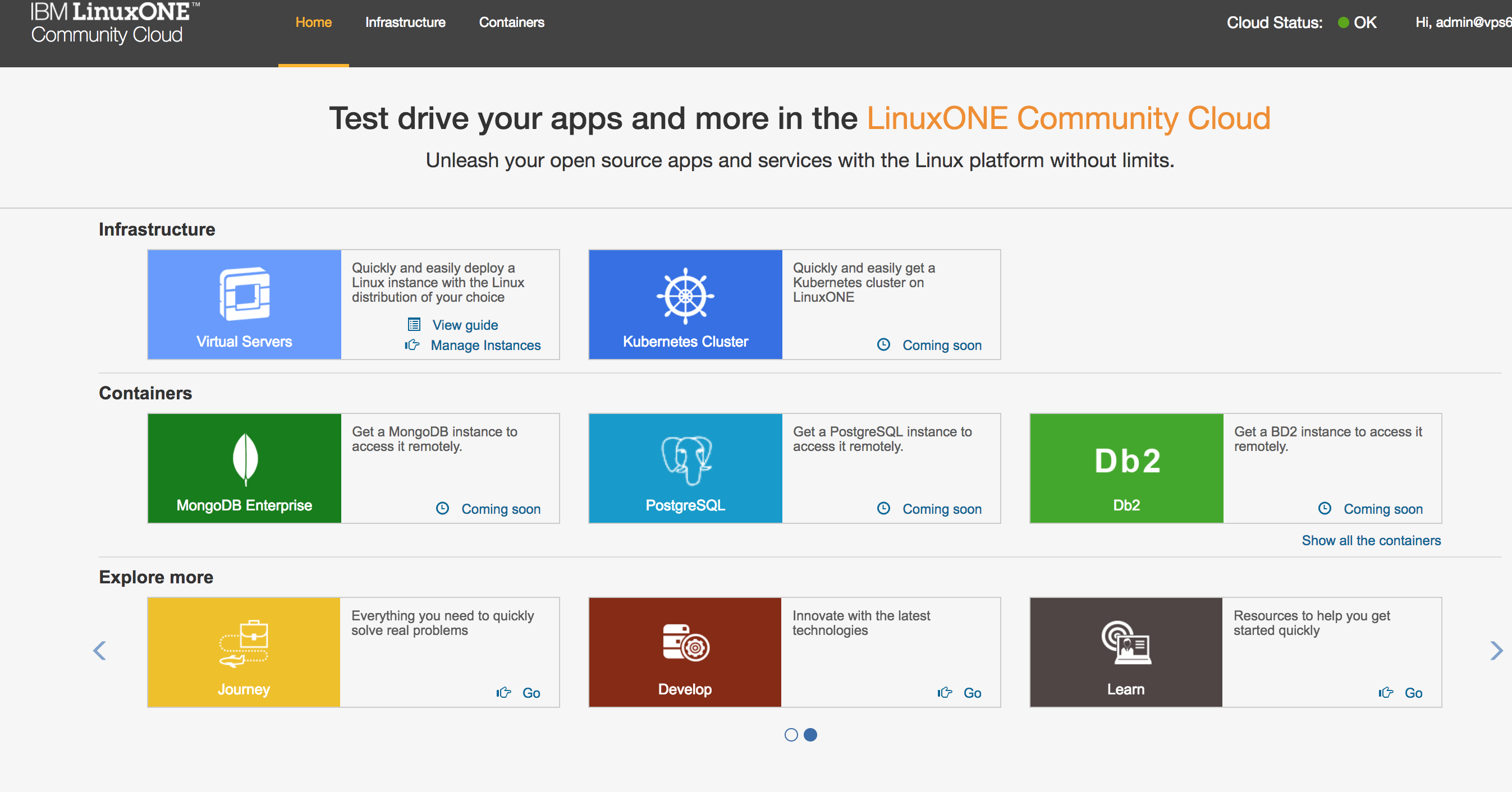Click the Learn tile icon
Viewport: 1512px width, 792px height.
[x=1126, y=643]
